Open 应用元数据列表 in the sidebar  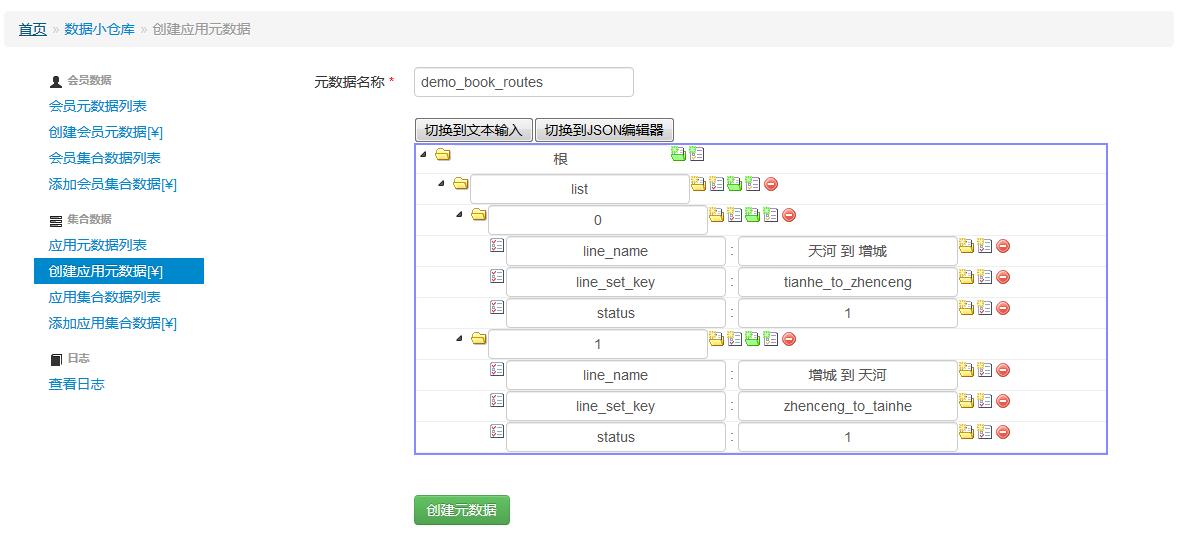point(98,245)
